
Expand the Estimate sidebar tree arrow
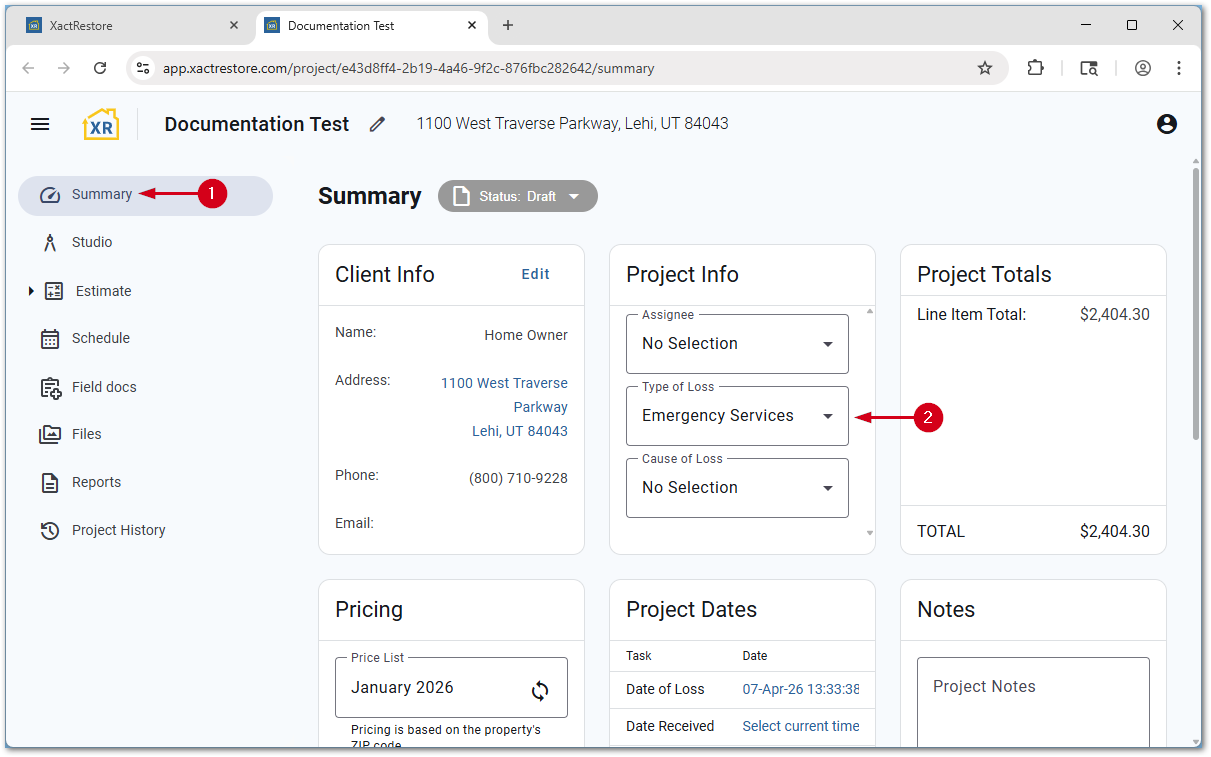pyautogui.click(x=31, y=291)
